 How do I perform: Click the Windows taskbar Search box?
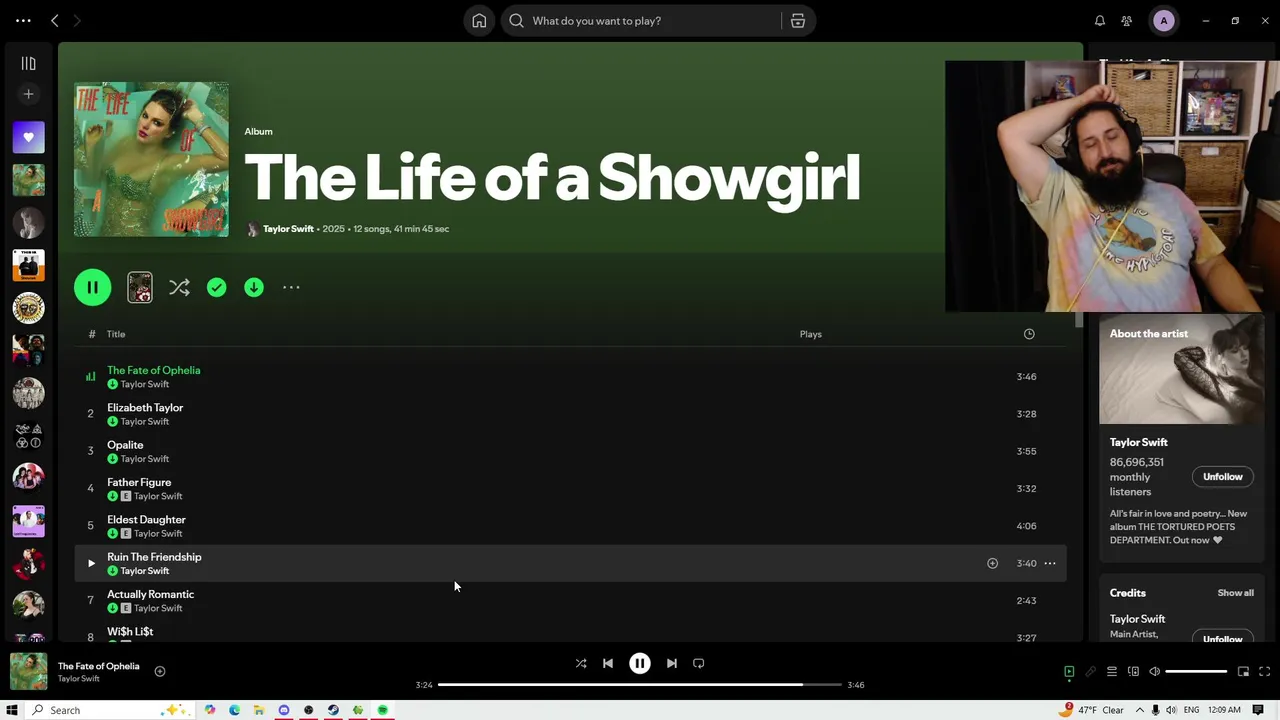[110, 710]
